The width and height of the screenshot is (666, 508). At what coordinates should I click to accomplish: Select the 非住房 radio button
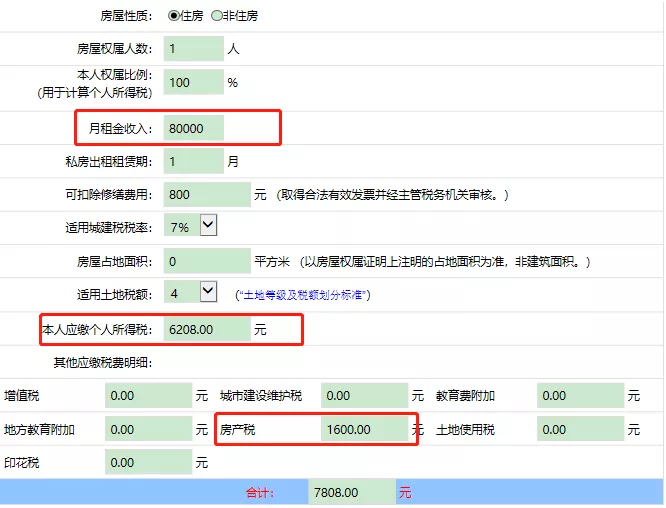tap(217, 16)
